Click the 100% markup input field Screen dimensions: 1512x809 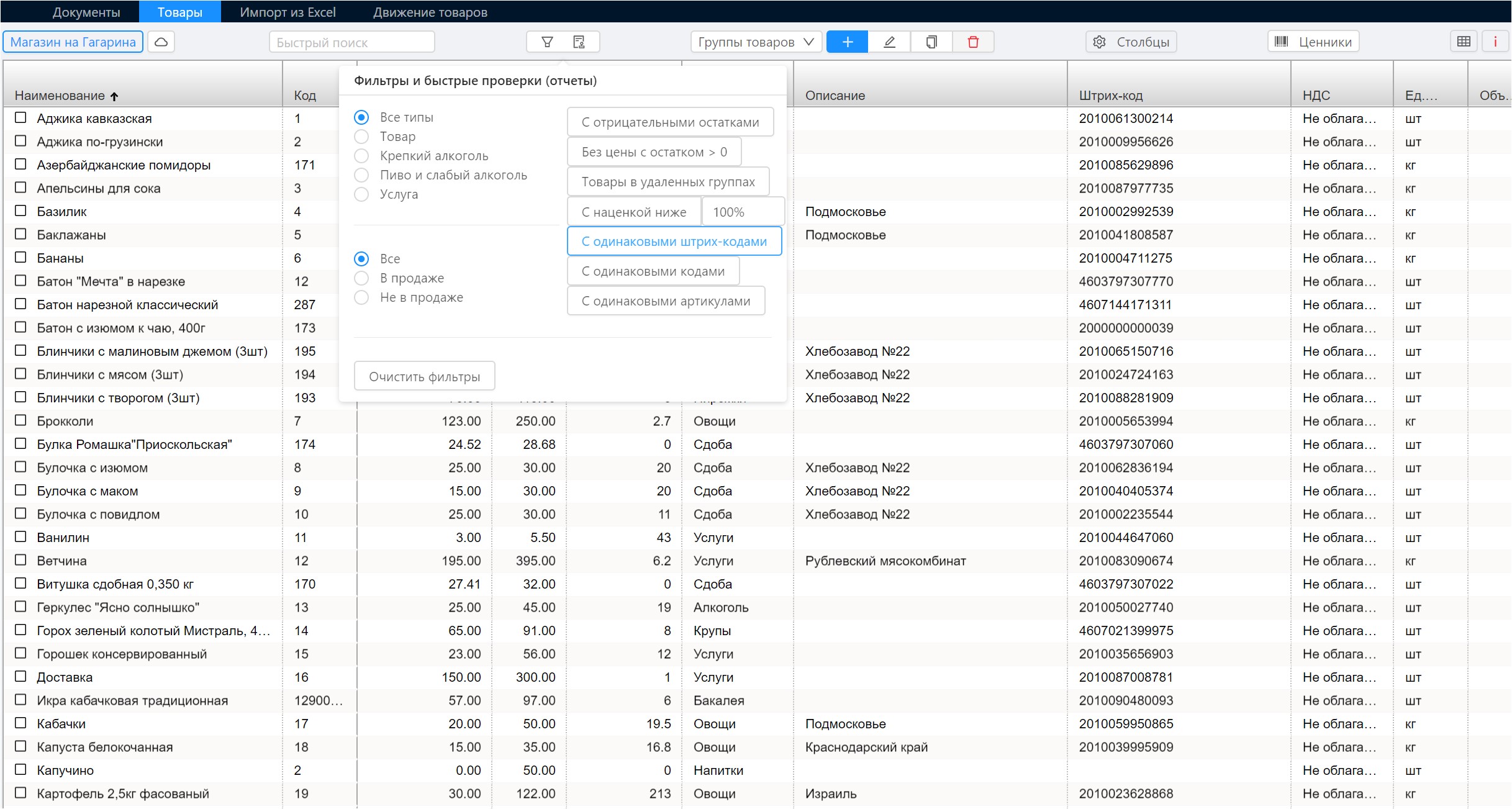pos(743,212)
